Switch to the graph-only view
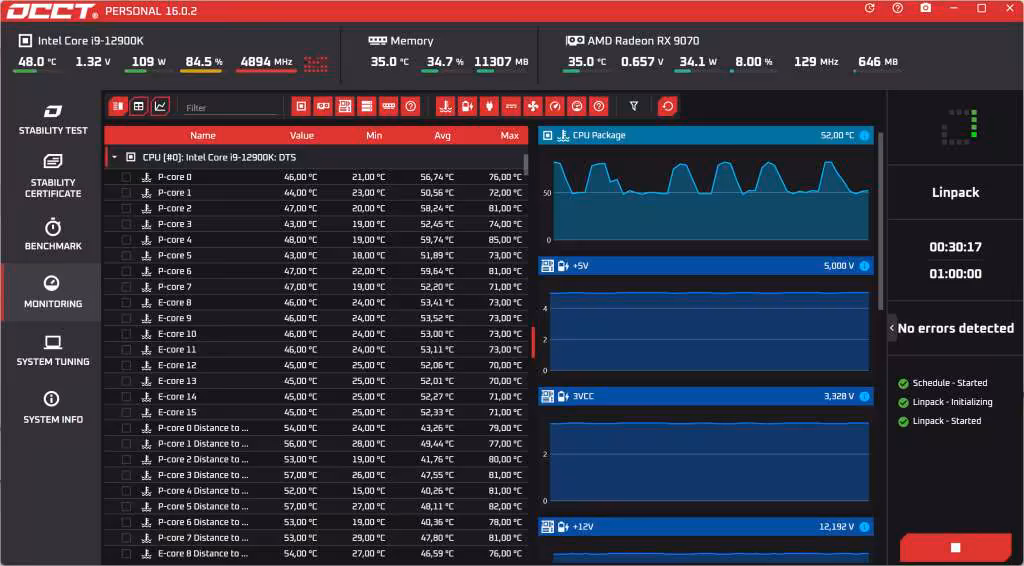The height and width of the screenshot is (566, 1024). click(161, 106)
